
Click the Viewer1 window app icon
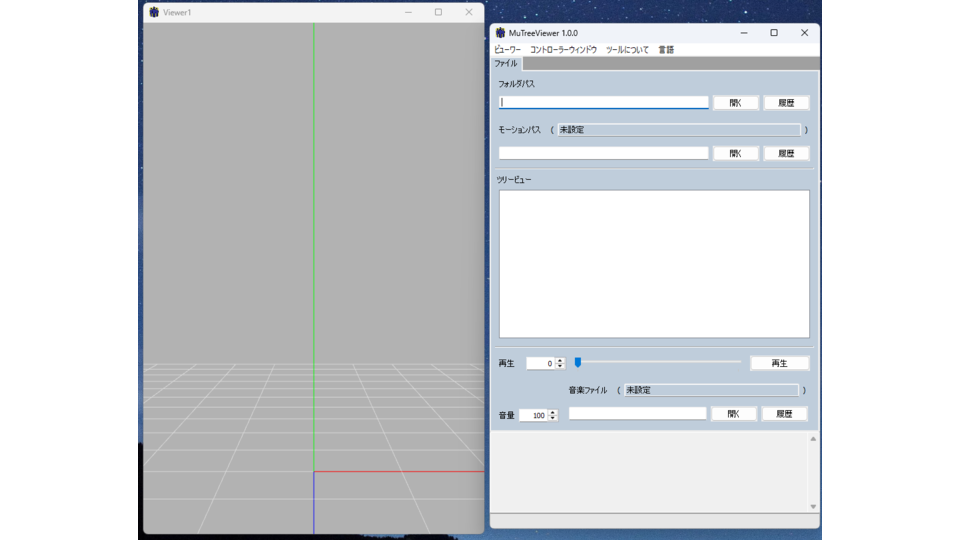154,12
